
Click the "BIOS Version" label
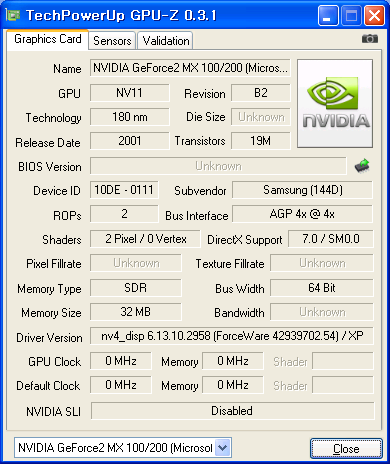click(x=50, y=167)
